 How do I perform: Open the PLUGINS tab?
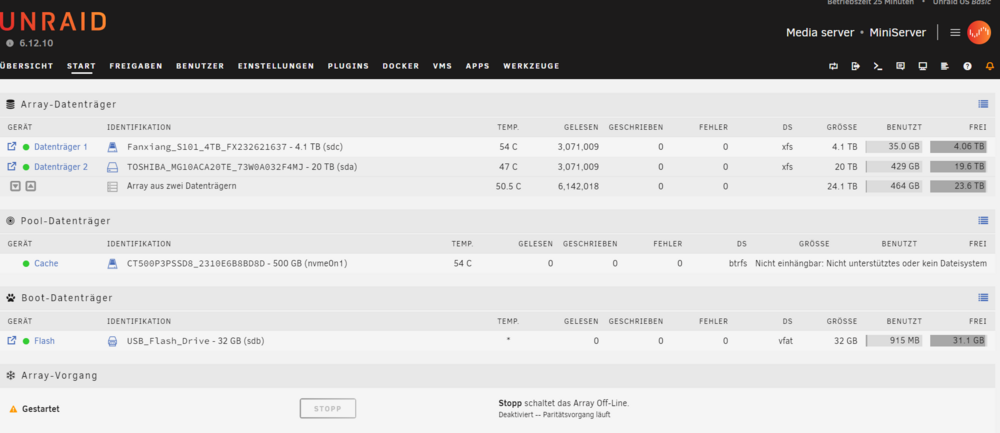[x=348, y=66]
